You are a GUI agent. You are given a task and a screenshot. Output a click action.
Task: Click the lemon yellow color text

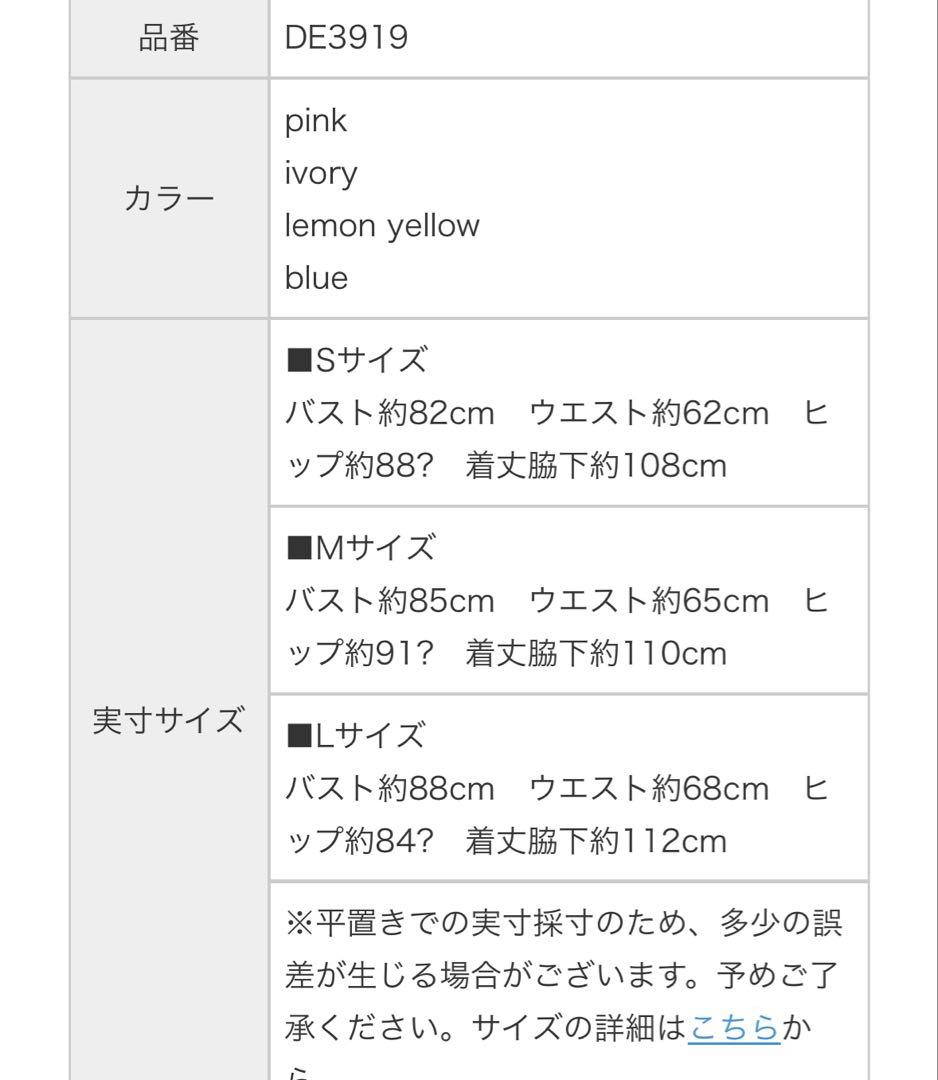382,225
